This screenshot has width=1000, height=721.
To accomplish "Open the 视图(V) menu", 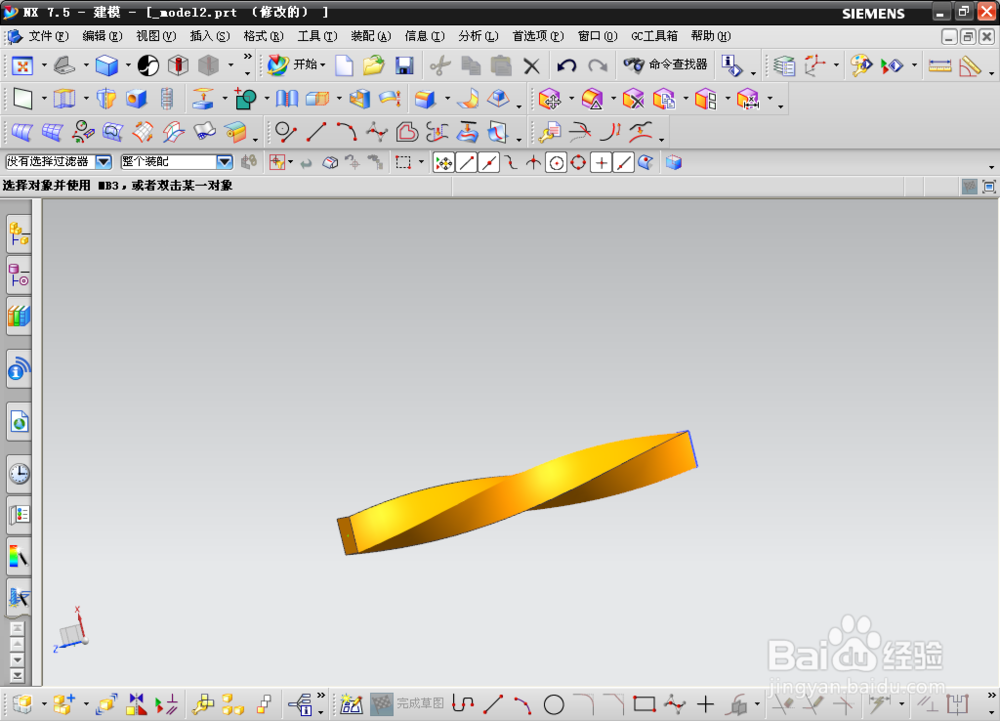I will 156,36.
